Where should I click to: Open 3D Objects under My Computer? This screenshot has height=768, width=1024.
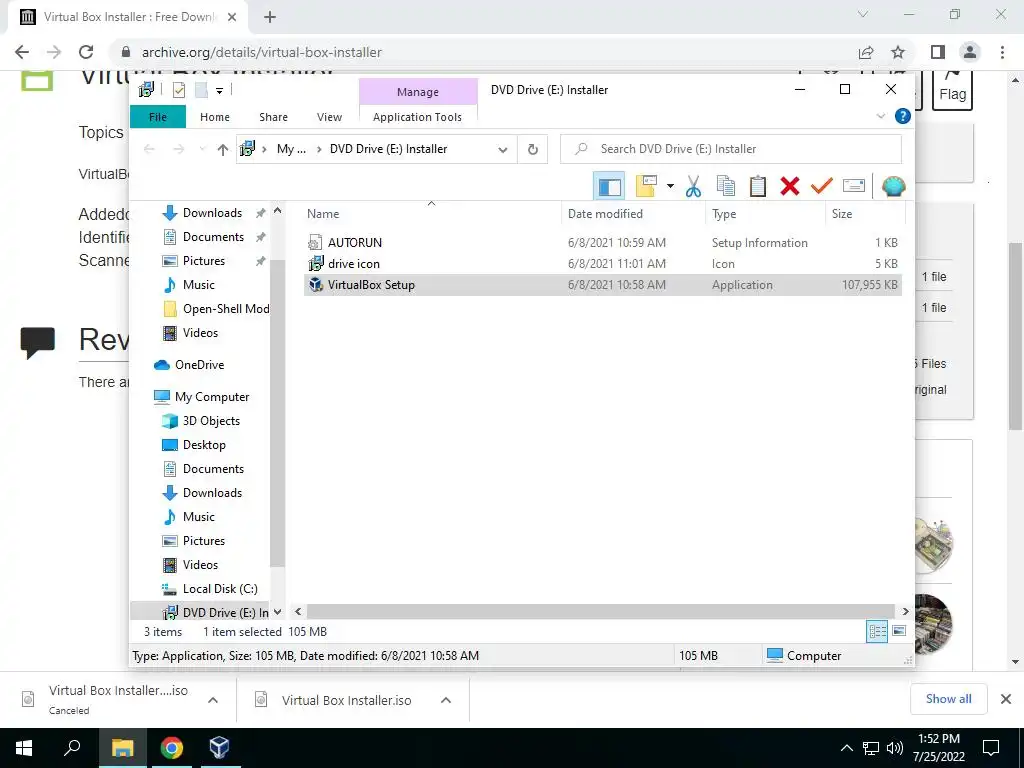(x=211, y=421)
